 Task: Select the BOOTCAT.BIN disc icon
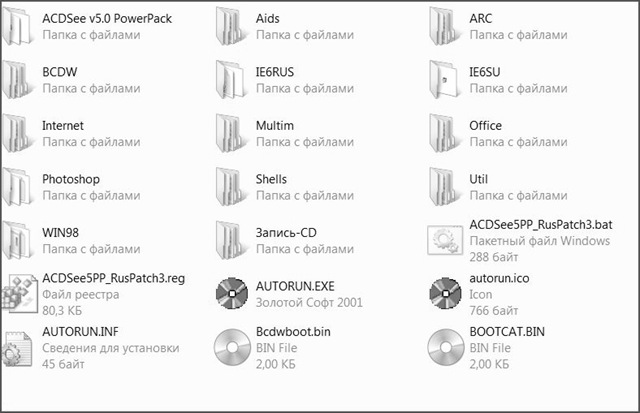click(x=445, y=347)
